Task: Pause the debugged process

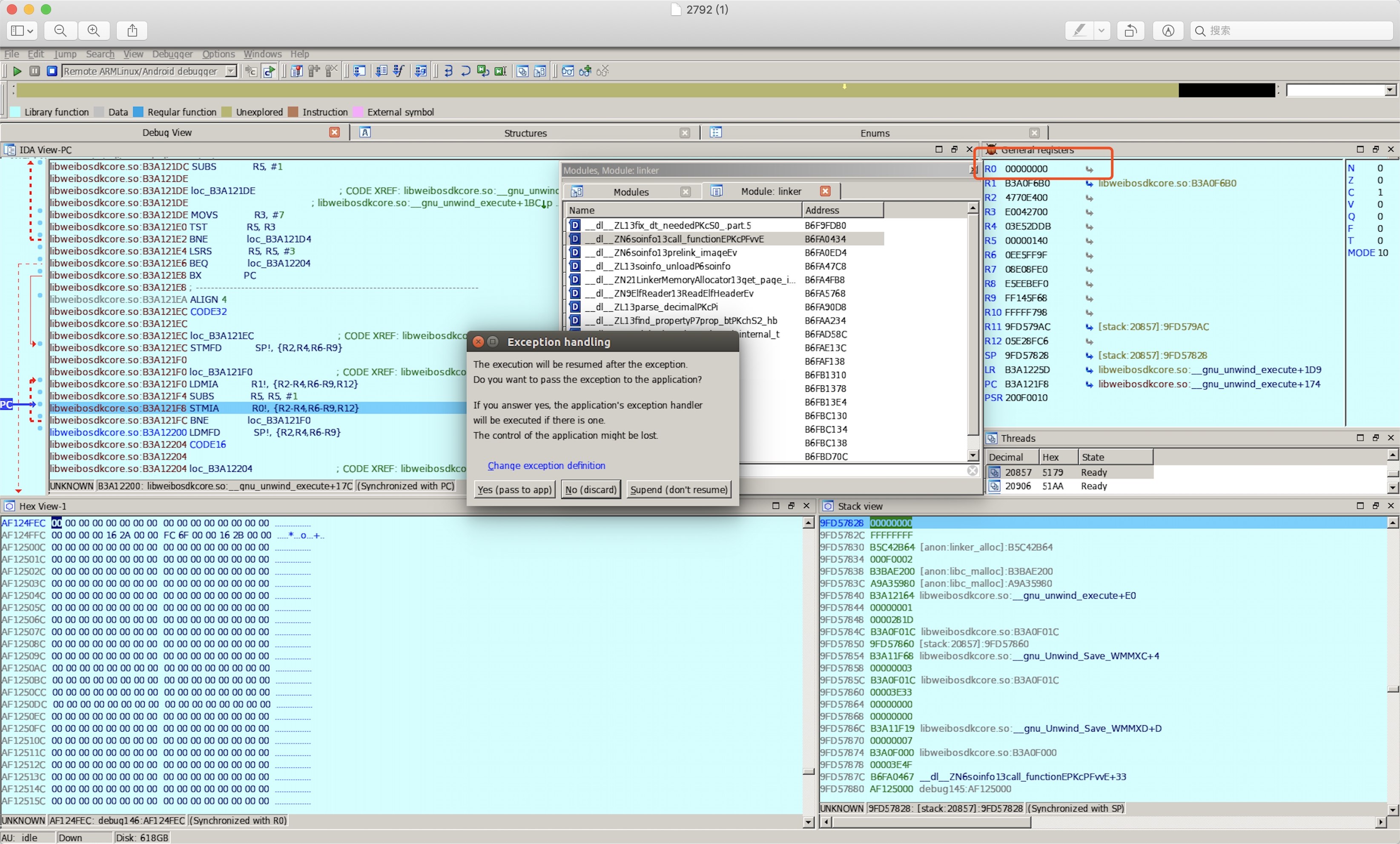Action: click(x=34, y=71)
